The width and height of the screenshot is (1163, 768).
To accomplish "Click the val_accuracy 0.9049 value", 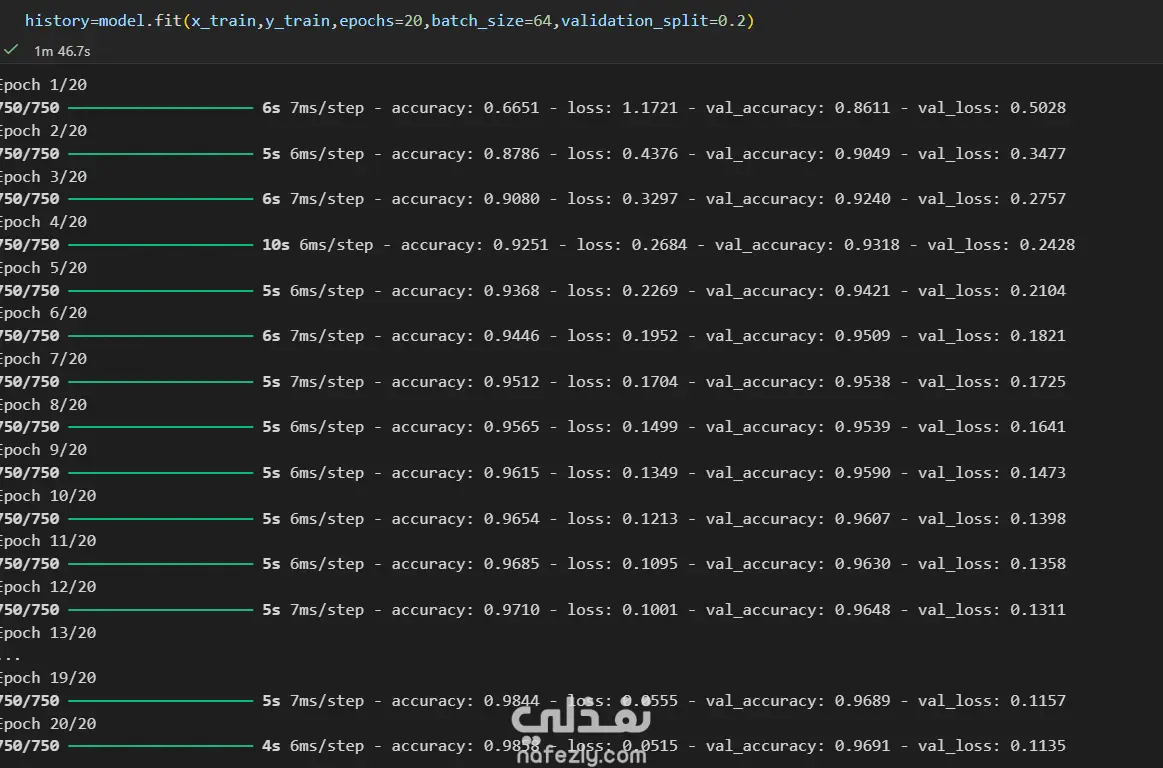I will pos(862,154).
